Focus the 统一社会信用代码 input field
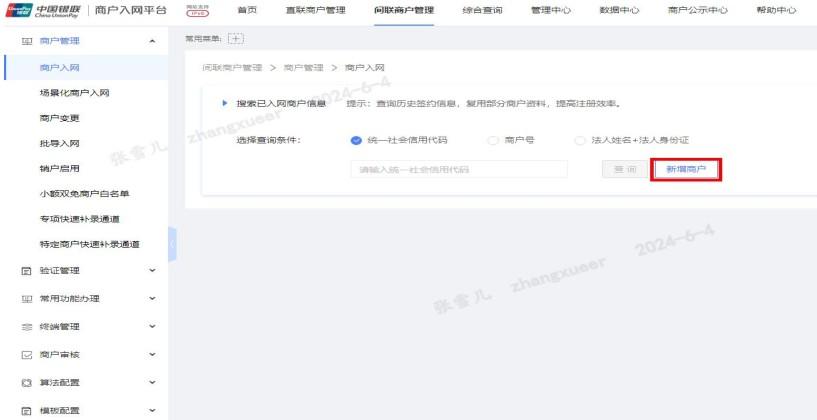817x420 pixels. (459, 169)
